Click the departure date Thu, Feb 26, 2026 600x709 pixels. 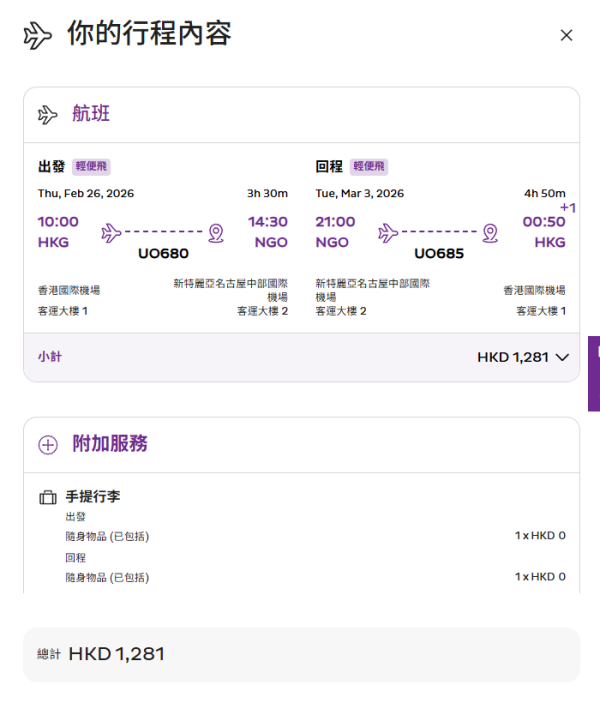pos(86,194)
